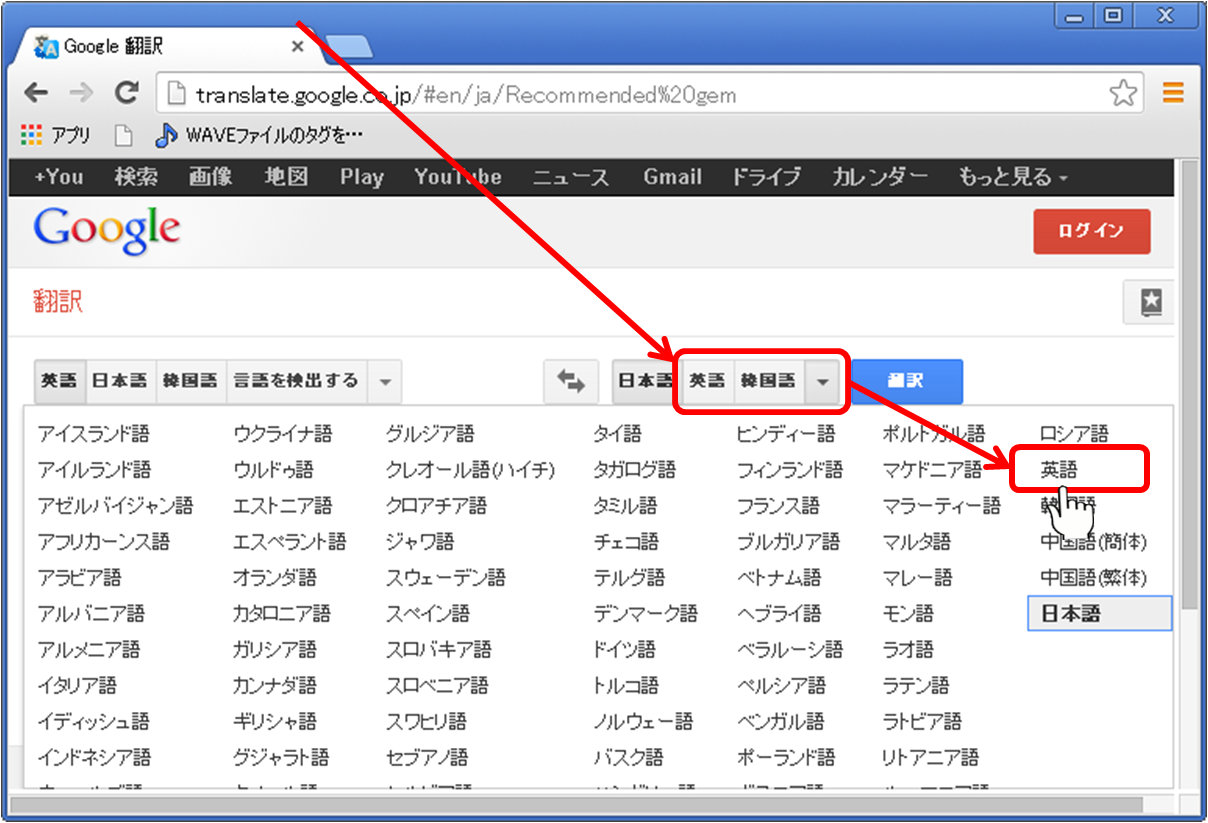The image size is (1208, 823).
Task: Select 英語 as source language toggle
Action: (x=60, y=381)
